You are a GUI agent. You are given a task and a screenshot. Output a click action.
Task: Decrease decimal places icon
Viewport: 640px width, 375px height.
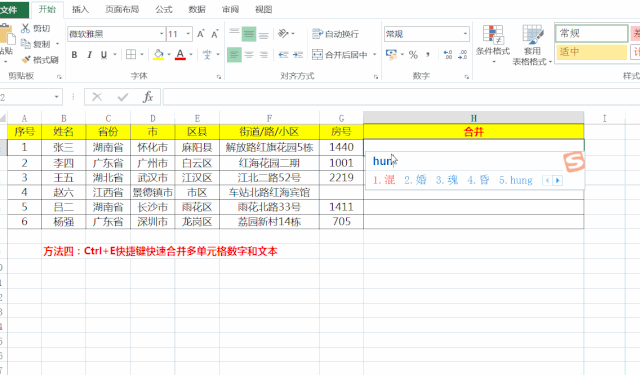(x=462, y=54)
